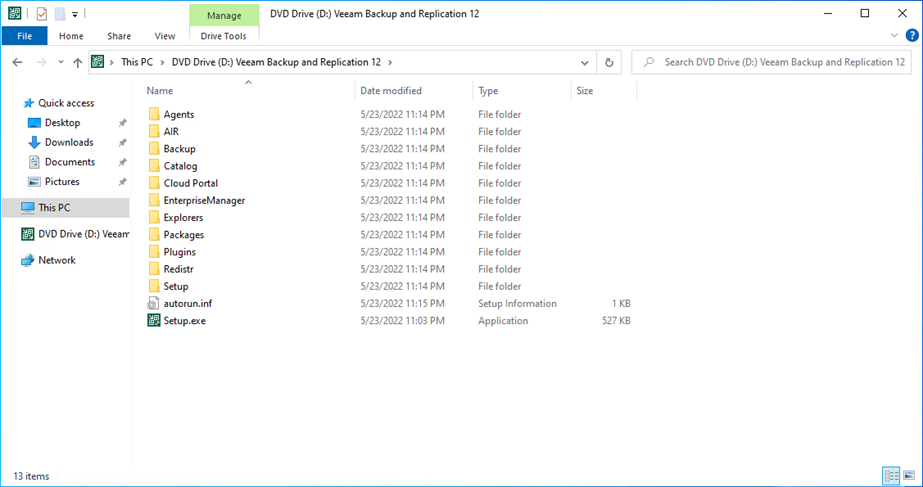Image resolution: width=923 pixels, height=487 pixels.
Task: Click the 527 KB size value
Action: pos(616,321)
